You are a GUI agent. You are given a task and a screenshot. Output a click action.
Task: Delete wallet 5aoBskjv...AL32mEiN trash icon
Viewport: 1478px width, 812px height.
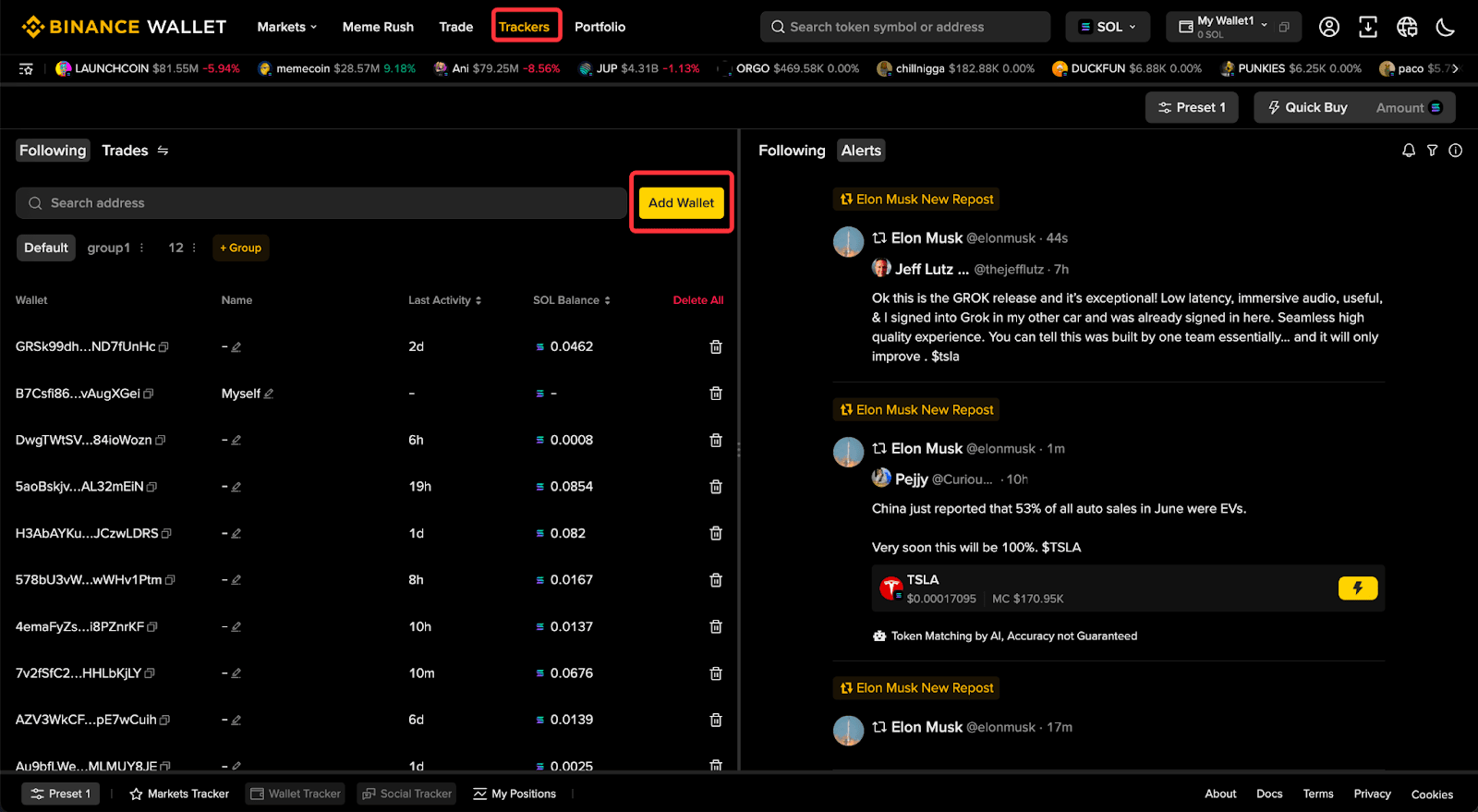click(715, 487)
